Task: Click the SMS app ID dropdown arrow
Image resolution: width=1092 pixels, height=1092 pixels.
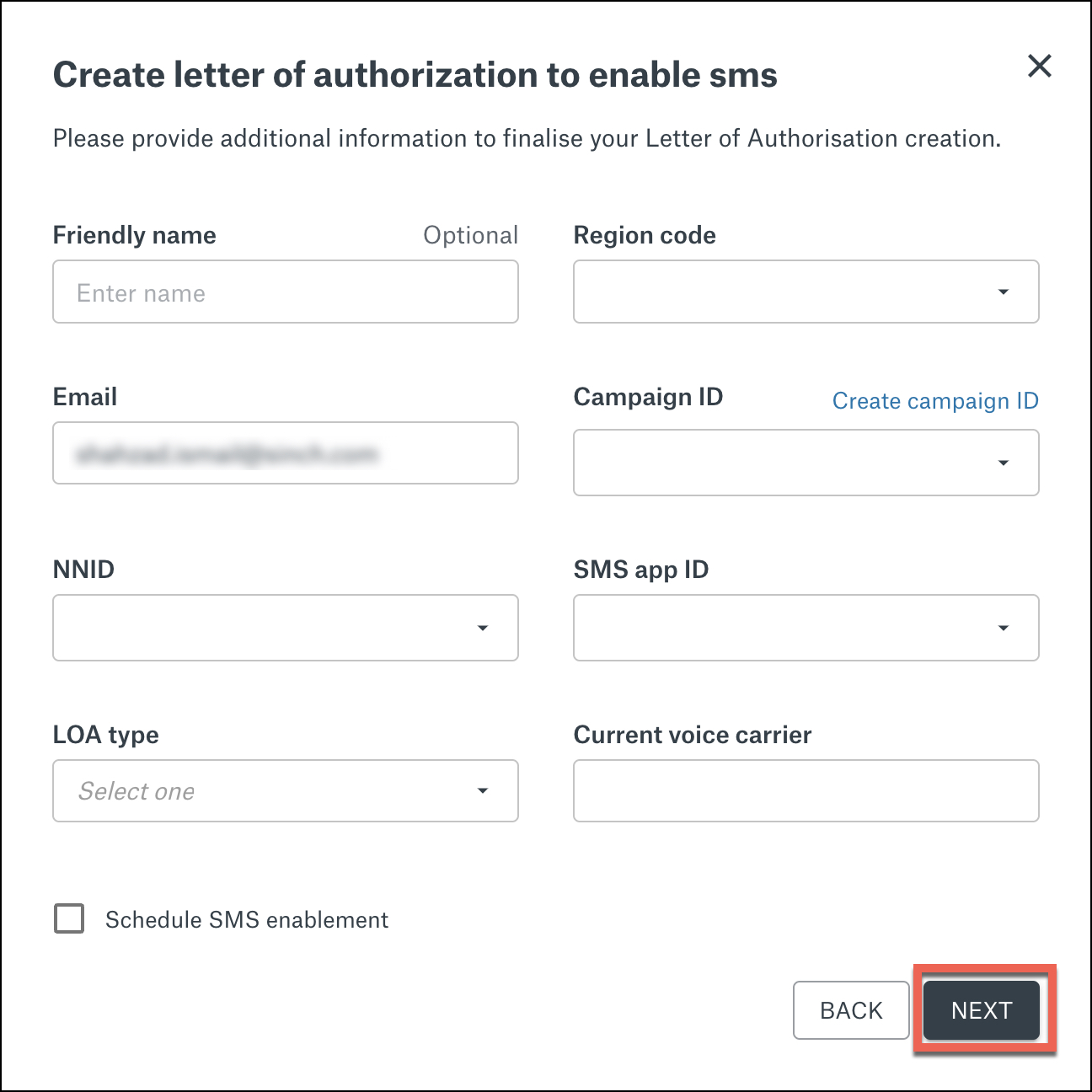Action: pyautogui.click(x=1003, y=628)
